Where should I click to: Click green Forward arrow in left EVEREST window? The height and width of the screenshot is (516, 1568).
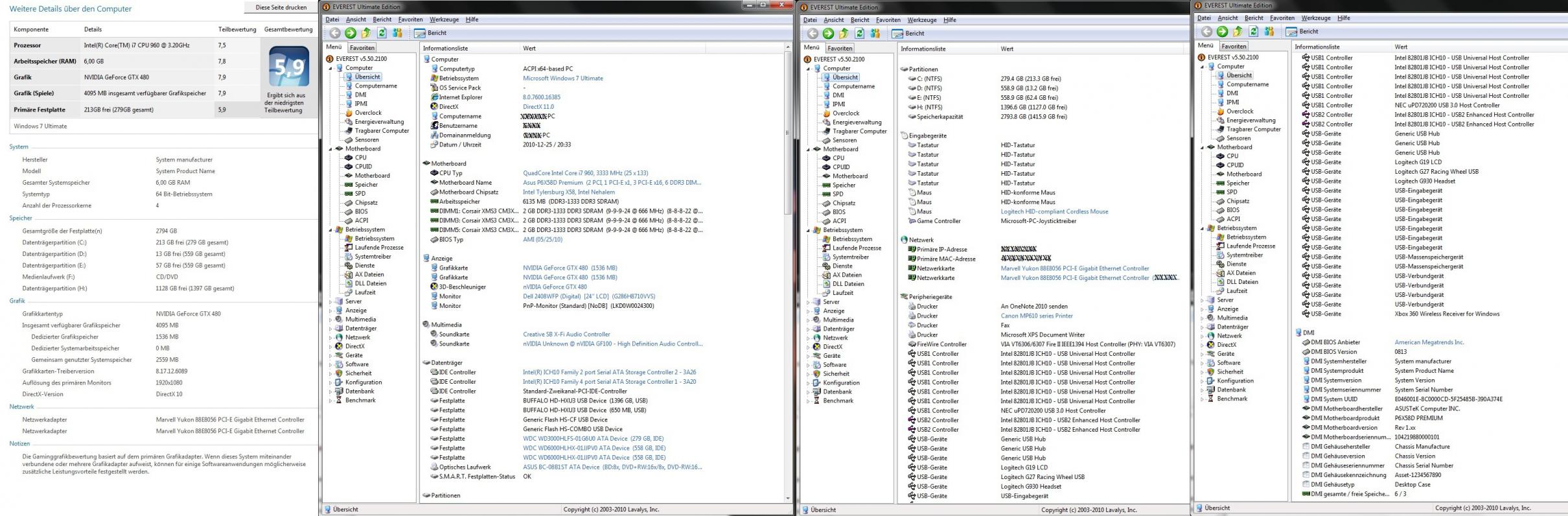351,33
